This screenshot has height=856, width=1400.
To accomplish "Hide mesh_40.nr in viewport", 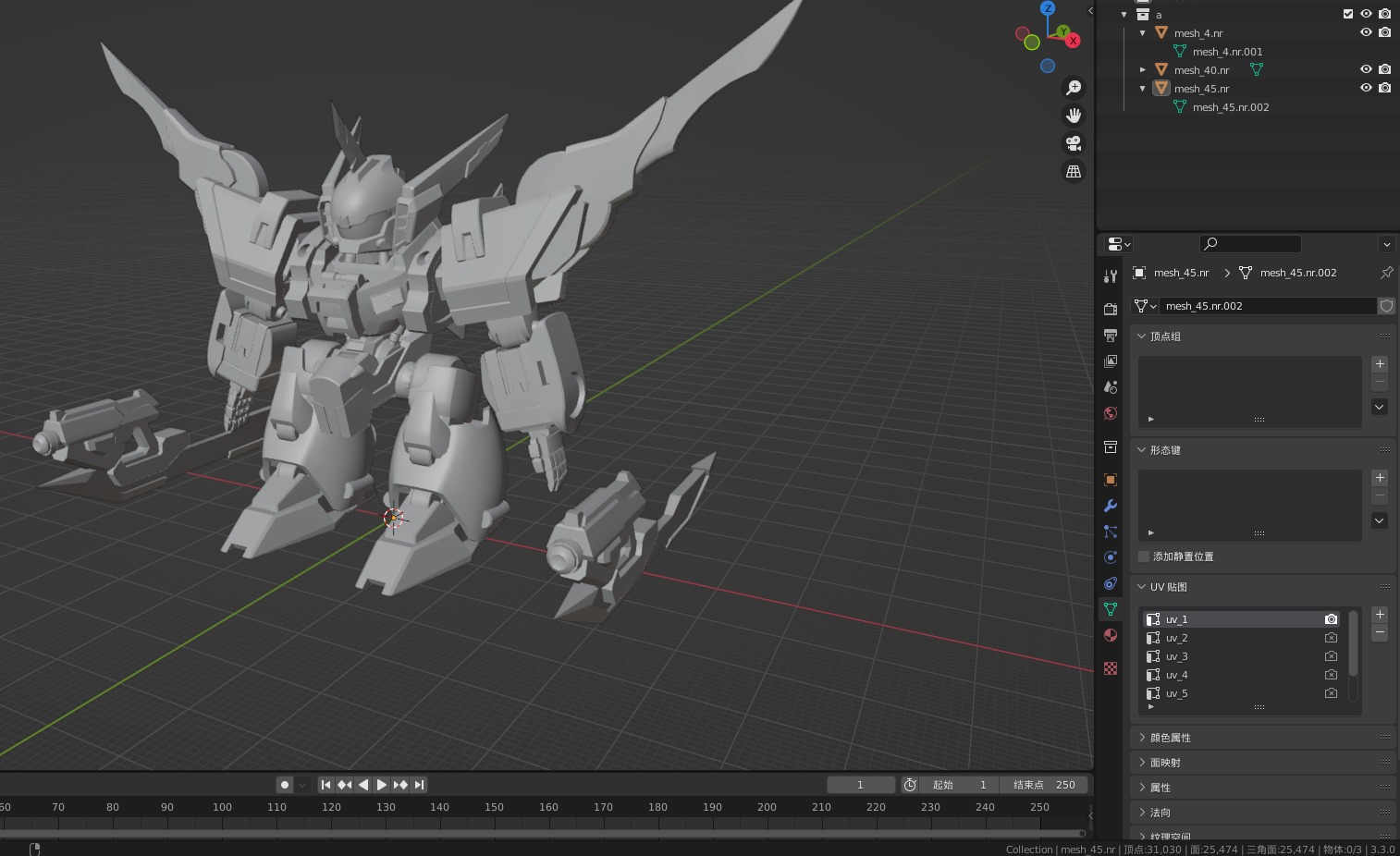I will coord(1366,69).
